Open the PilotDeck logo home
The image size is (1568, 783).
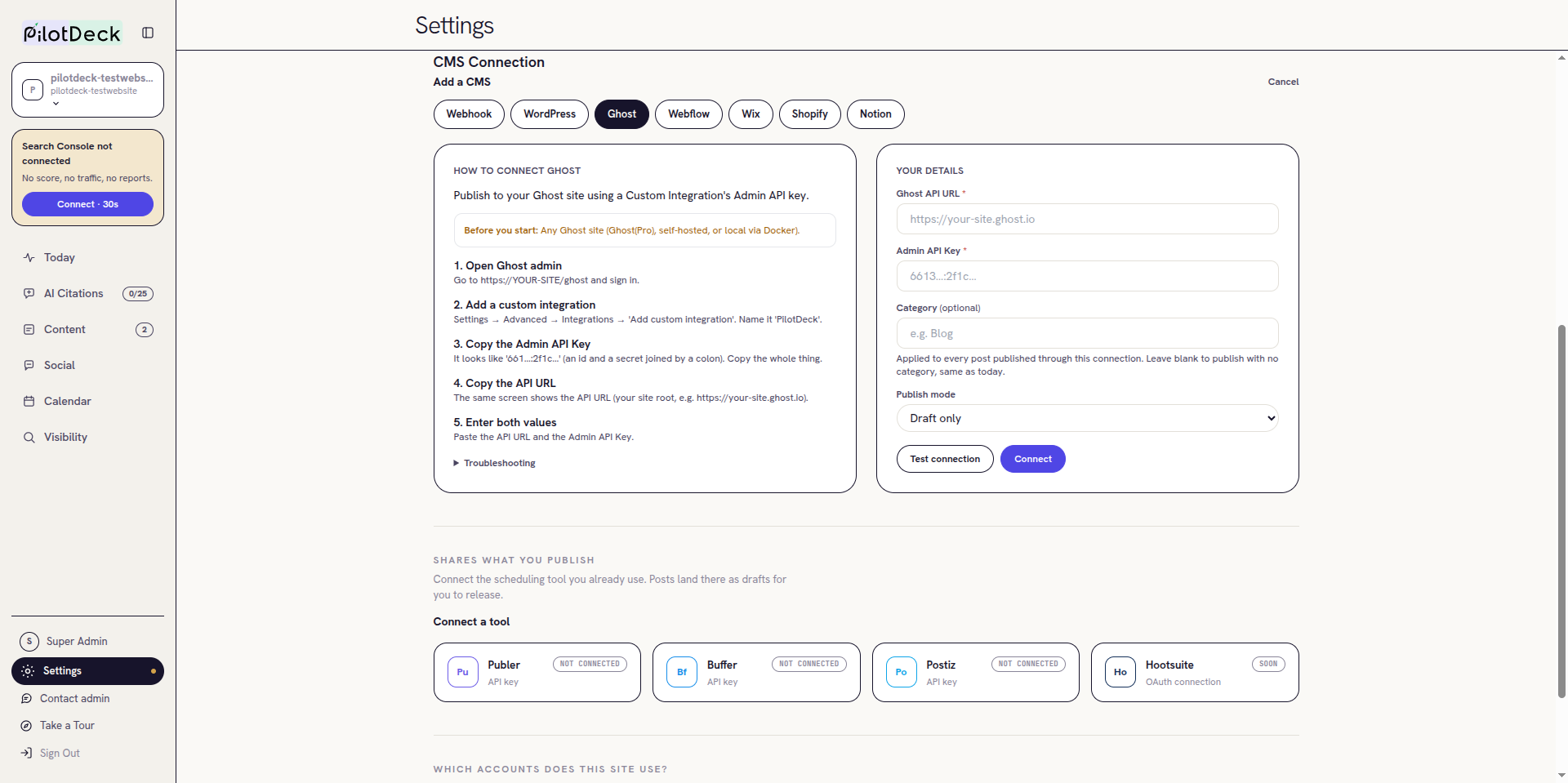72,33
